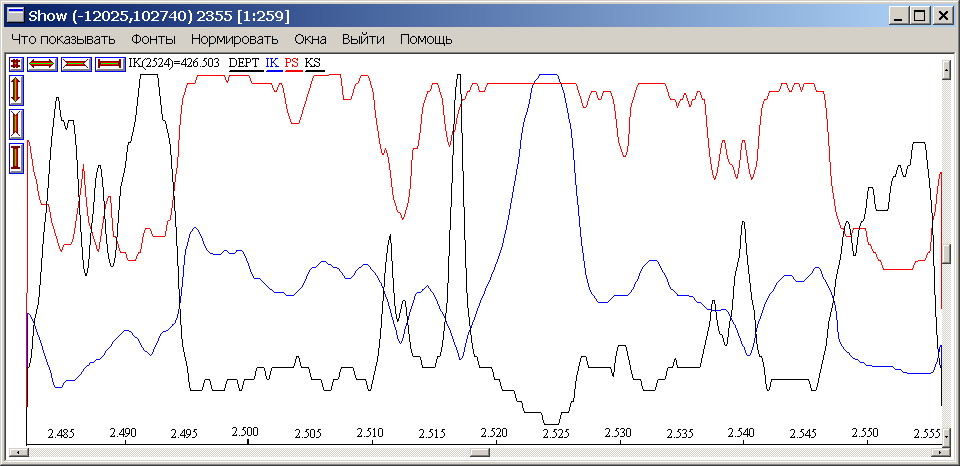The image size is (960, 466).
Task: Click the IK(2524)=426.503 readout text
Action: point(174,62)
